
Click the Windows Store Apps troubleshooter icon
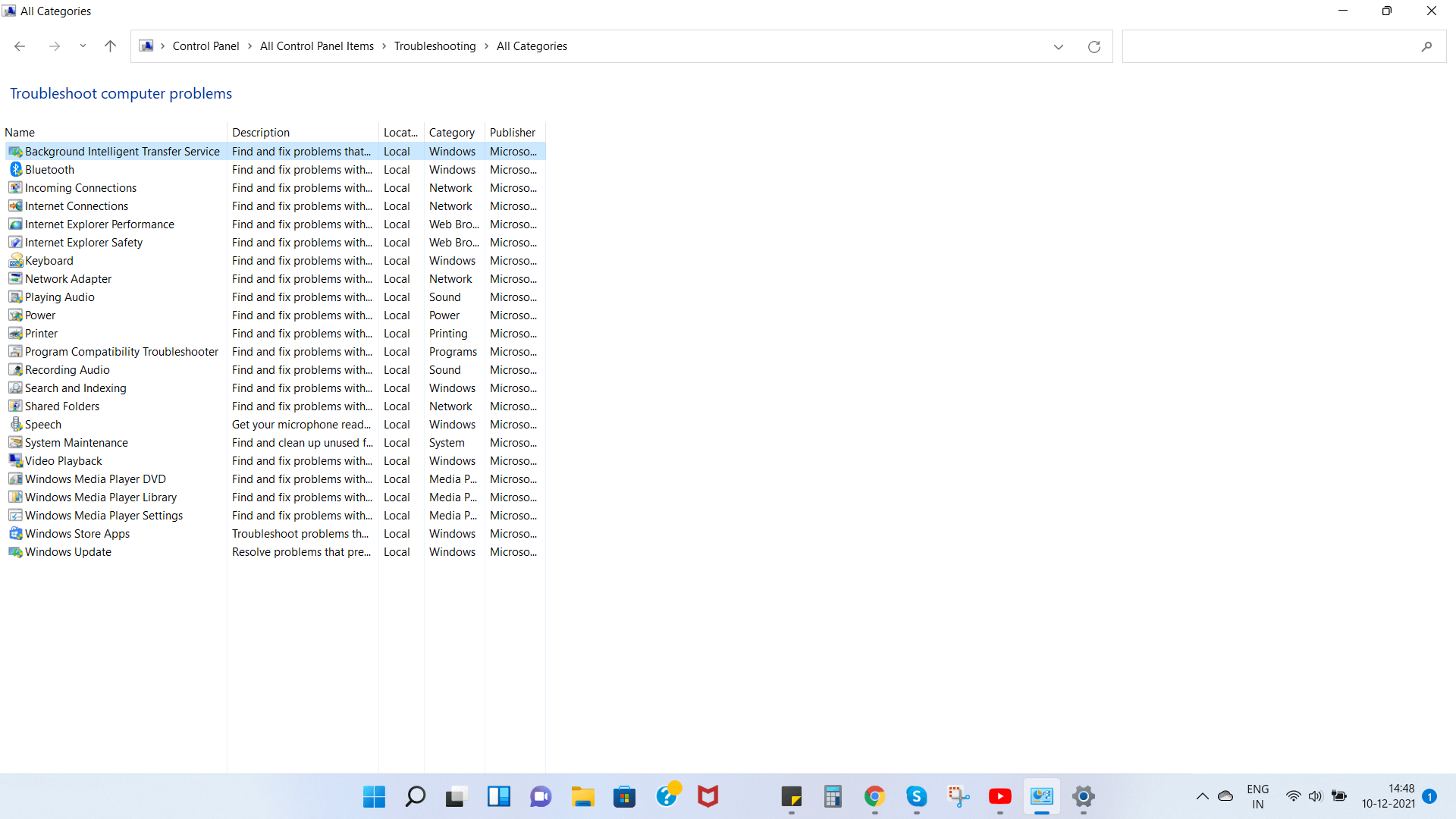click(x=15, y=534)
